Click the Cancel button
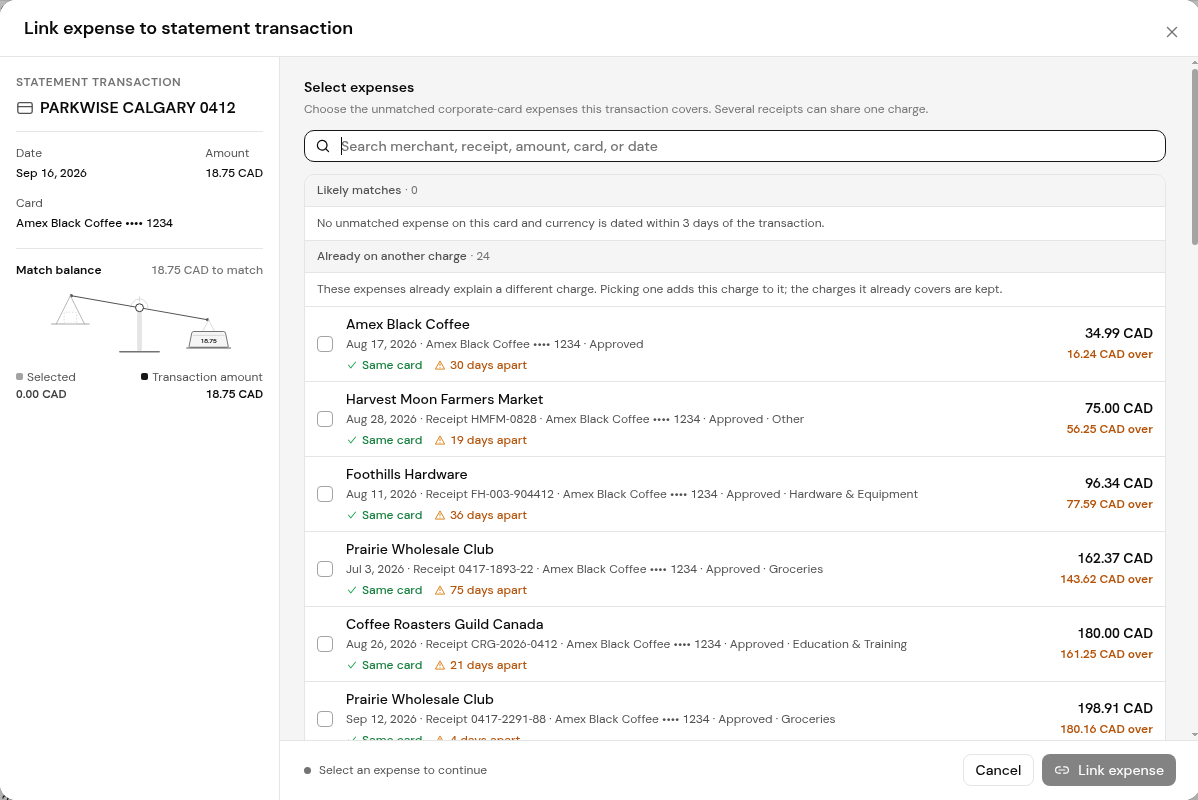1198x800 pixels. point(998,770)
